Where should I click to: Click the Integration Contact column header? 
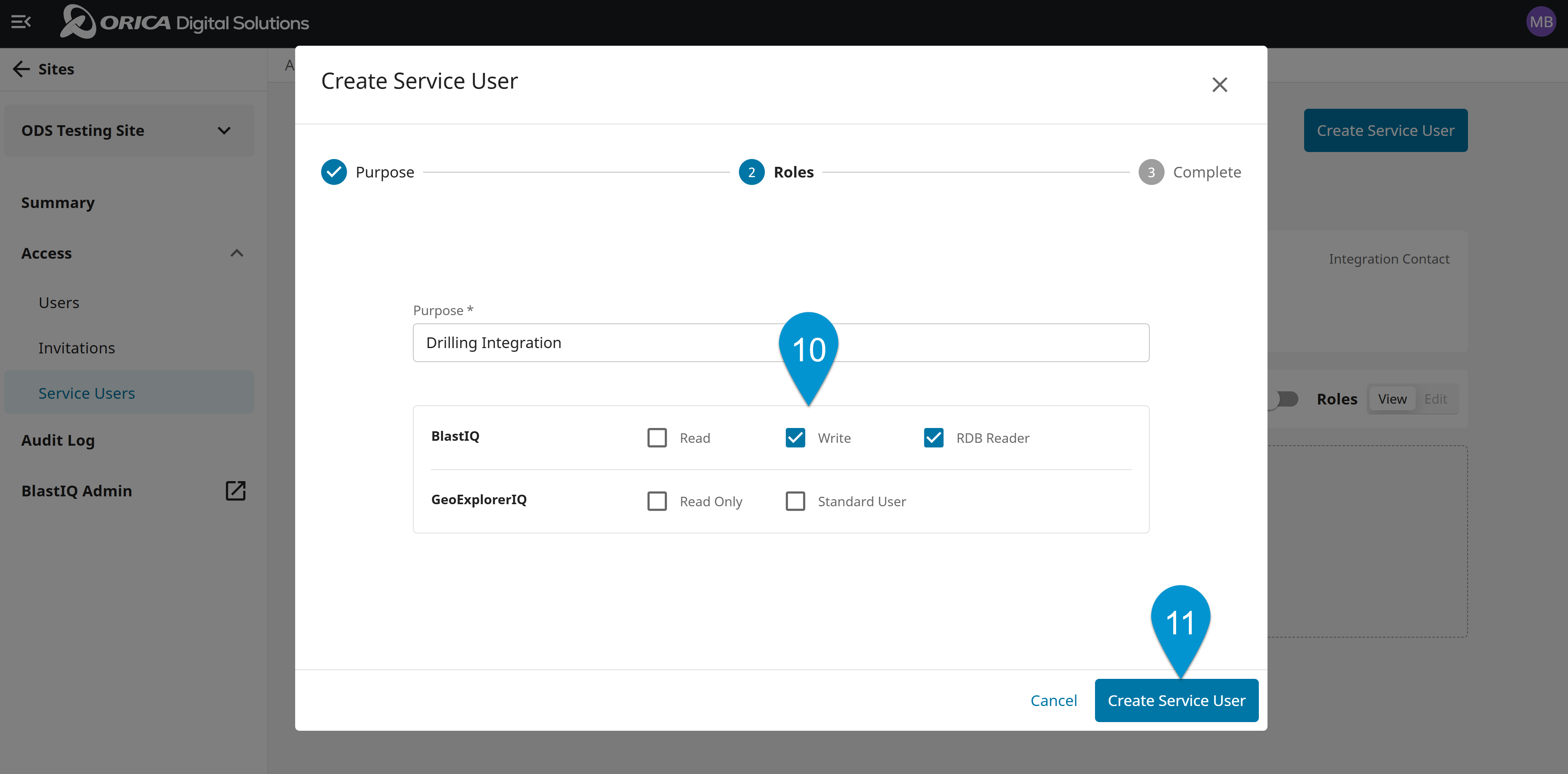pos(1389,259)
